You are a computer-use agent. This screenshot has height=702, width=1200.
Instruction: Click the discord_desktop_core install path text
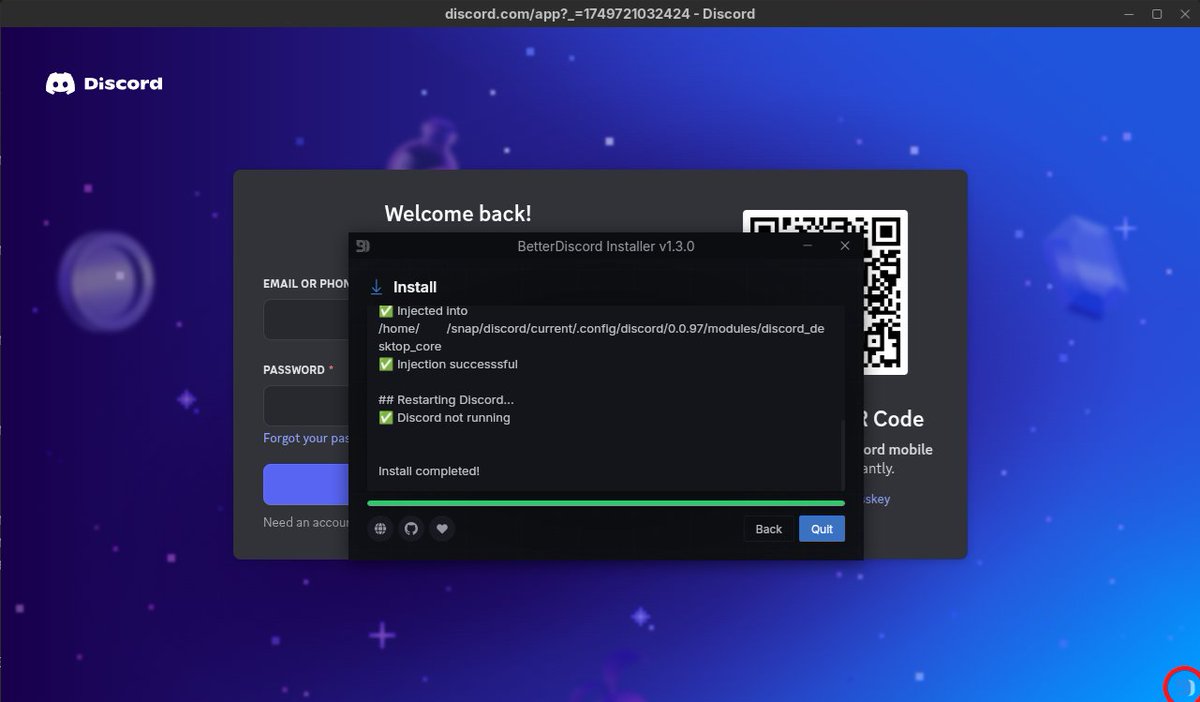[601, 337]
